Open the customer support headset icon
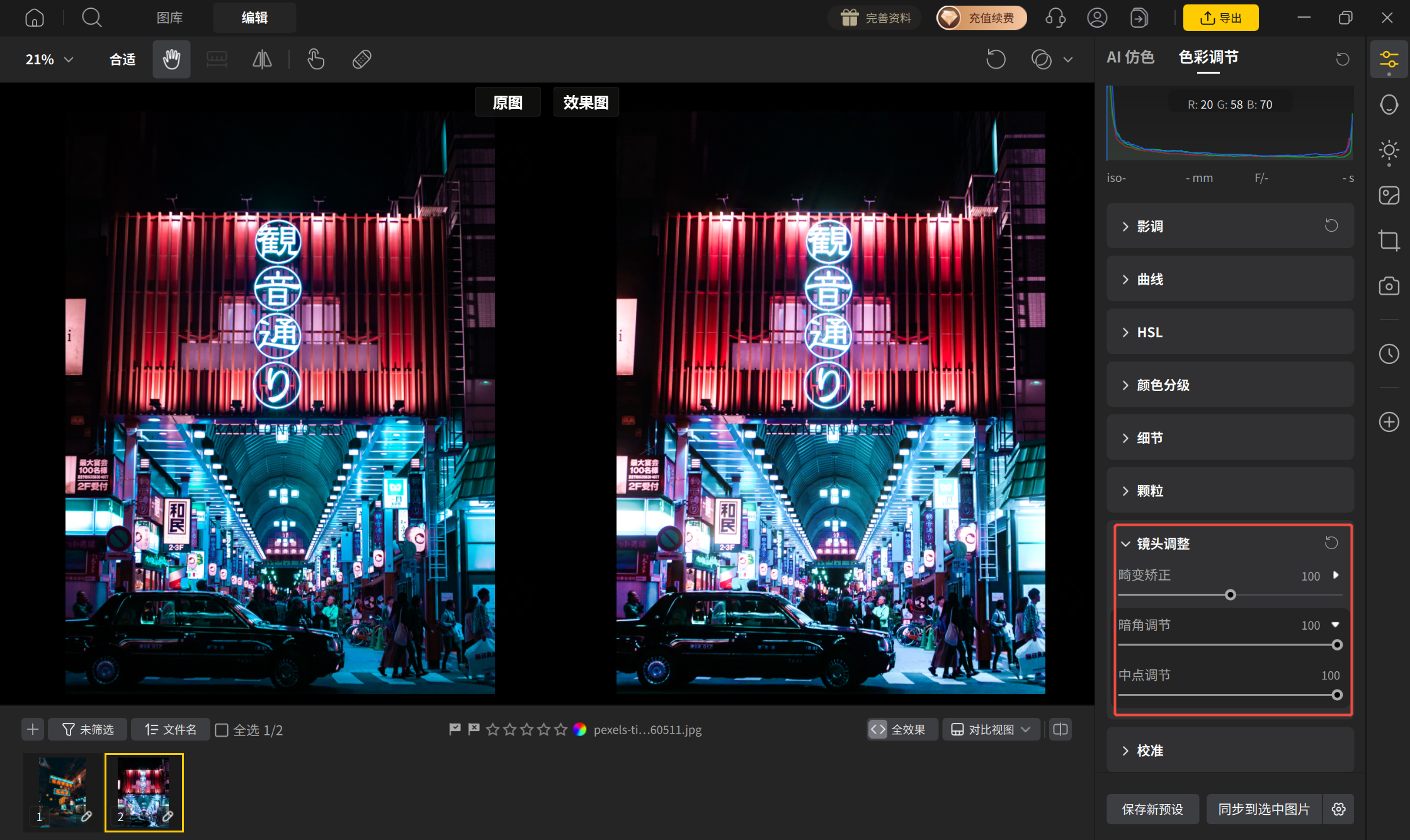 [x=1055, y=18]
